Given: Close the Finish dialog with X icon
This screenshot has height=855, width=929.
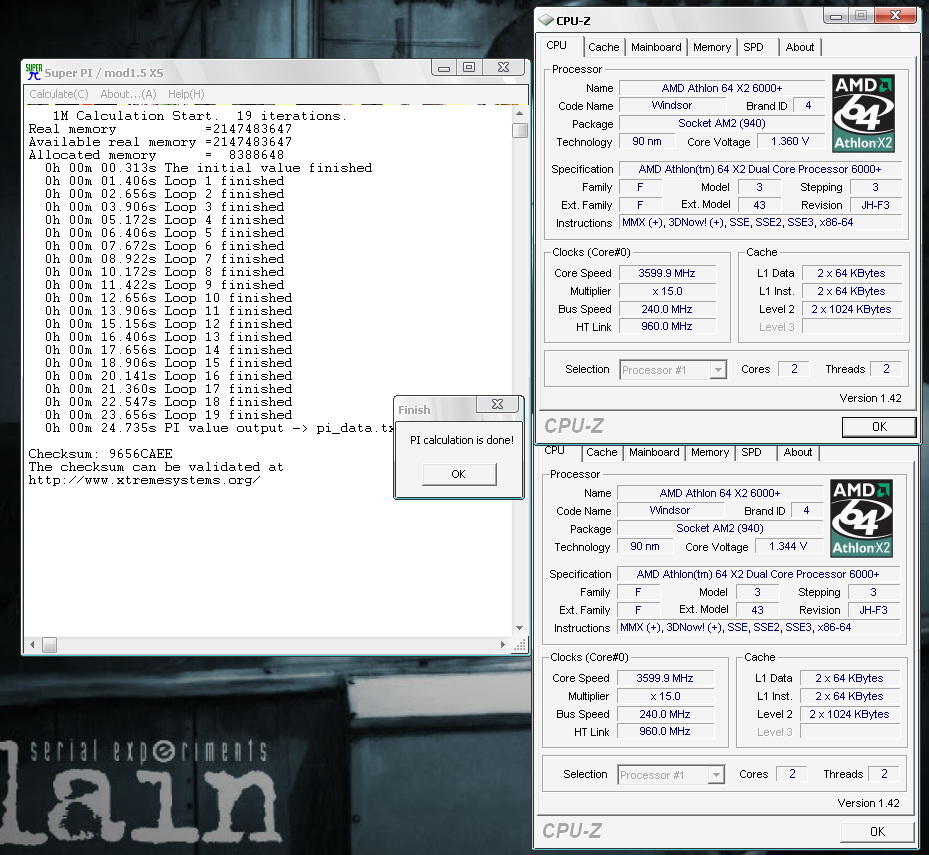Looking at the screenshot, I should click(498, 404).
